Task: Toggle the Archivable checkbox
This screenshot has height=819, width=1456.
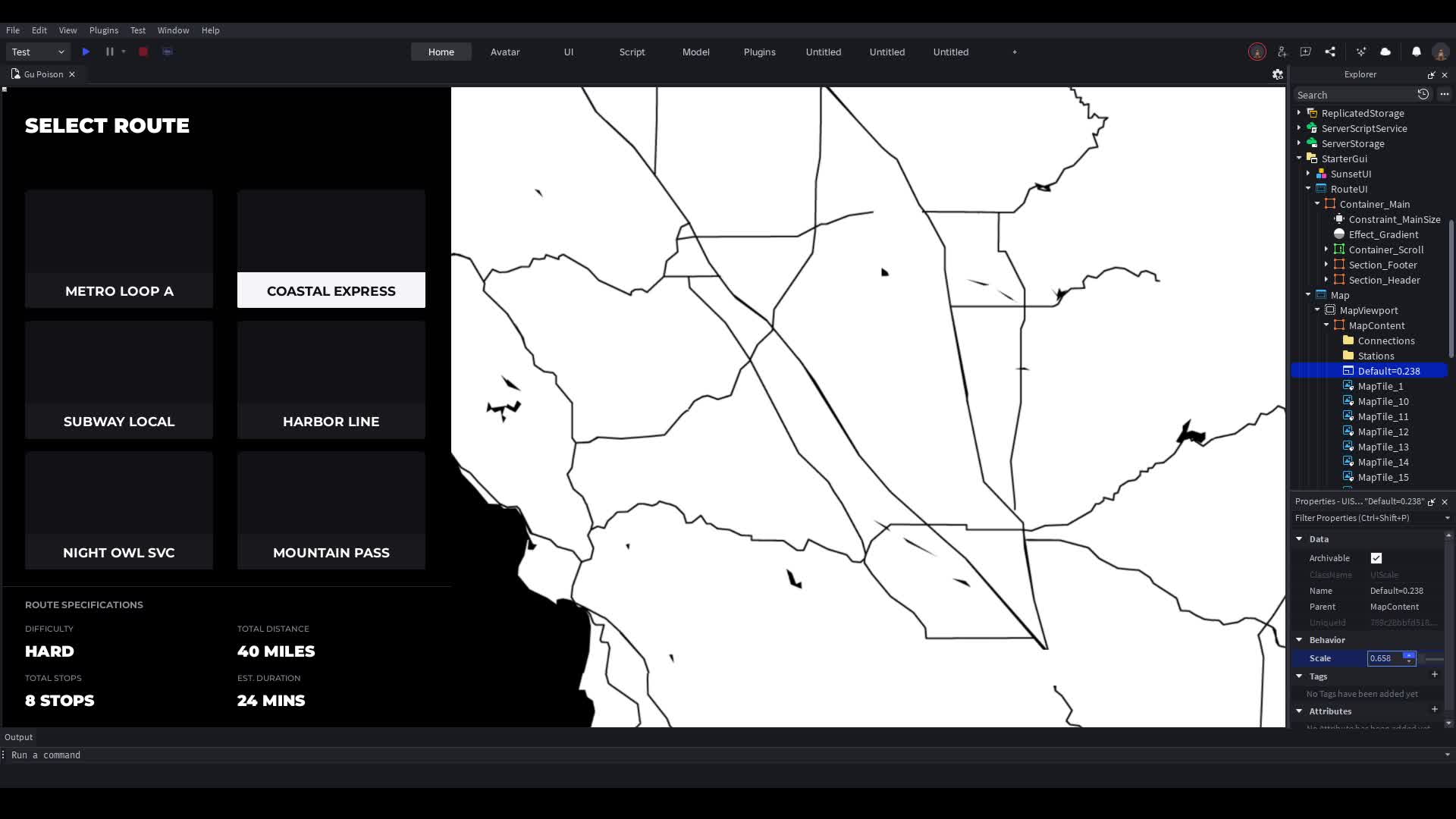Action: click(1376, 558)
